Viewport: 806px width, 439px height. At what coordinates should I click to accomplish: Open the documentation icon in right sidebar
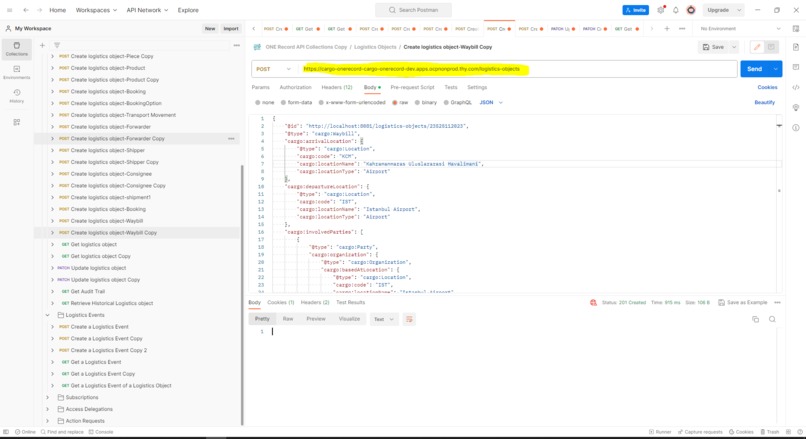[796, 47]
